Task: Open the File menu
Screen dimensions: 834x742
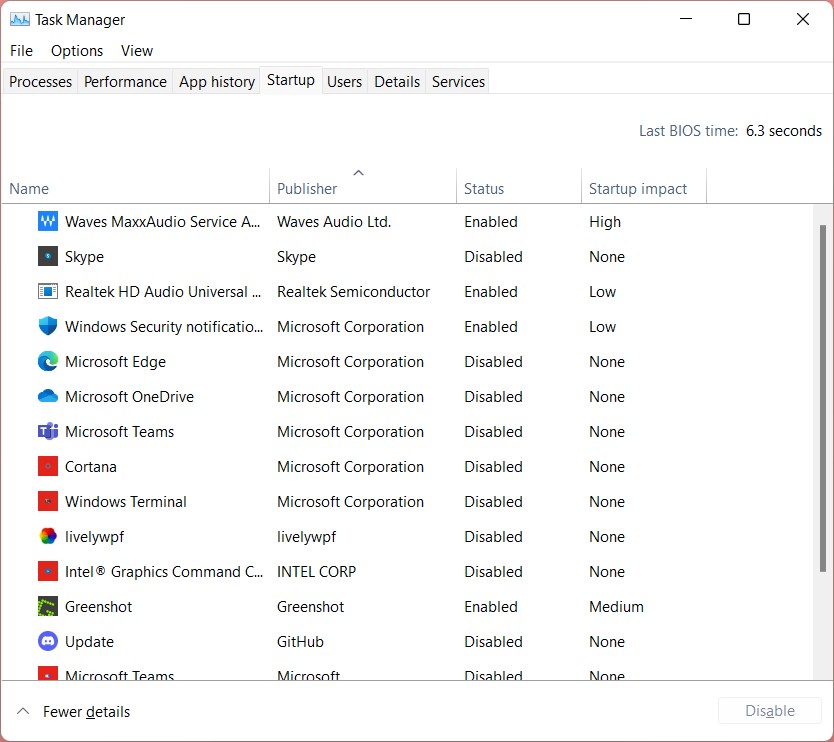Action: 21,51
